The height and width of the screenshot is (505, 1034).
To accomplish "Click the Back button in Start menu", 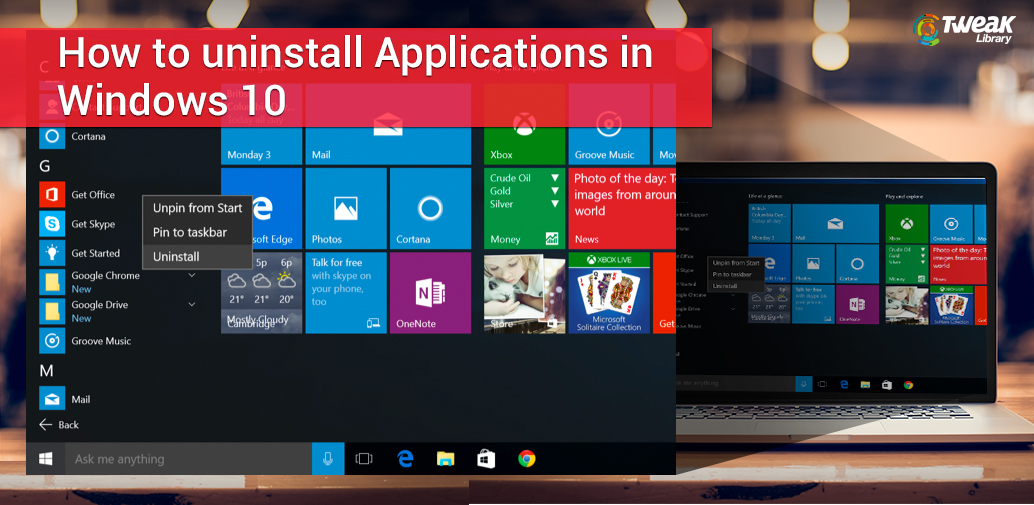I will click(x=59, y=425).
